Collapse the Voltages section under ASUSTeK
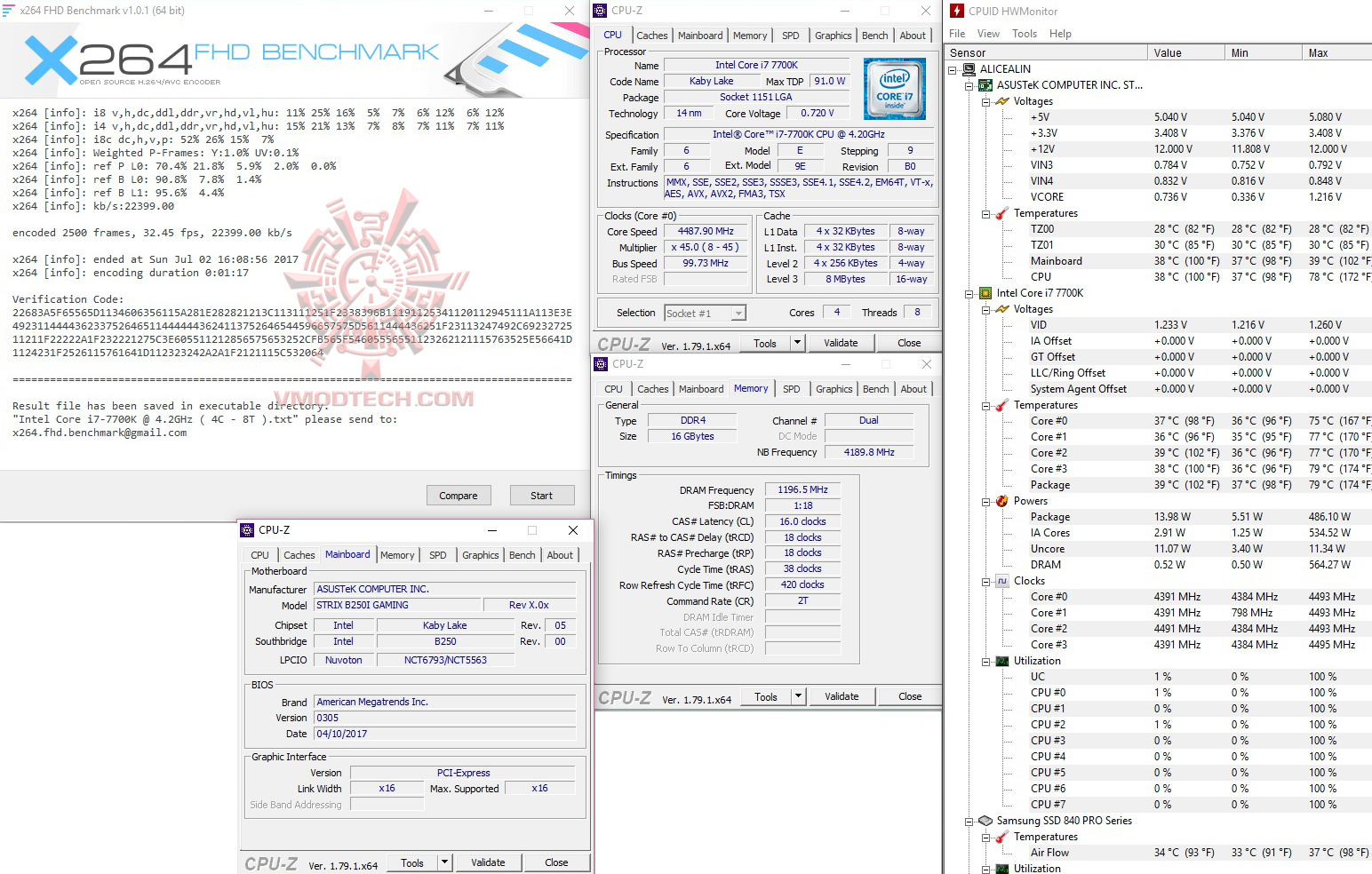The image size is (1372, 874). point(986,100)
